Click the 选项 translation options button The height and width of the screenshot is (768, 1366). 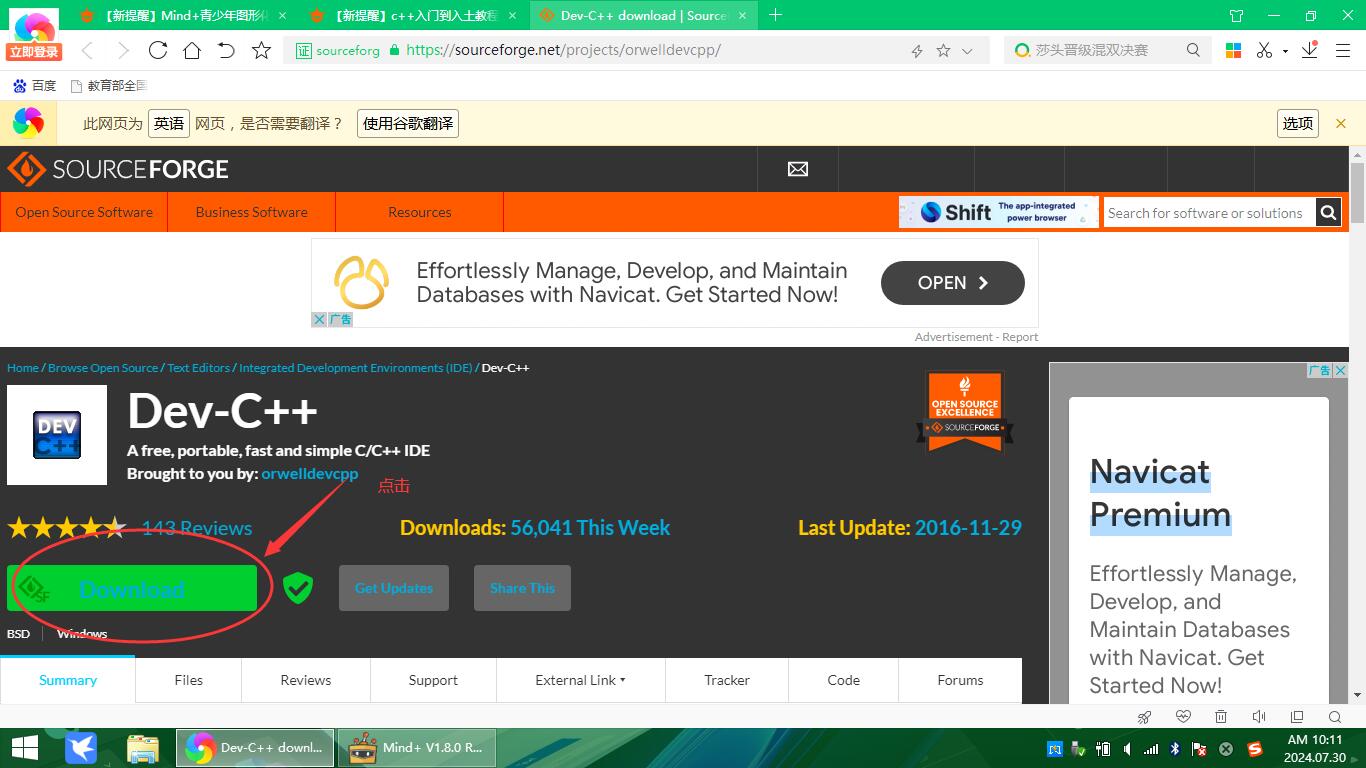click(x=1298, y=123)
